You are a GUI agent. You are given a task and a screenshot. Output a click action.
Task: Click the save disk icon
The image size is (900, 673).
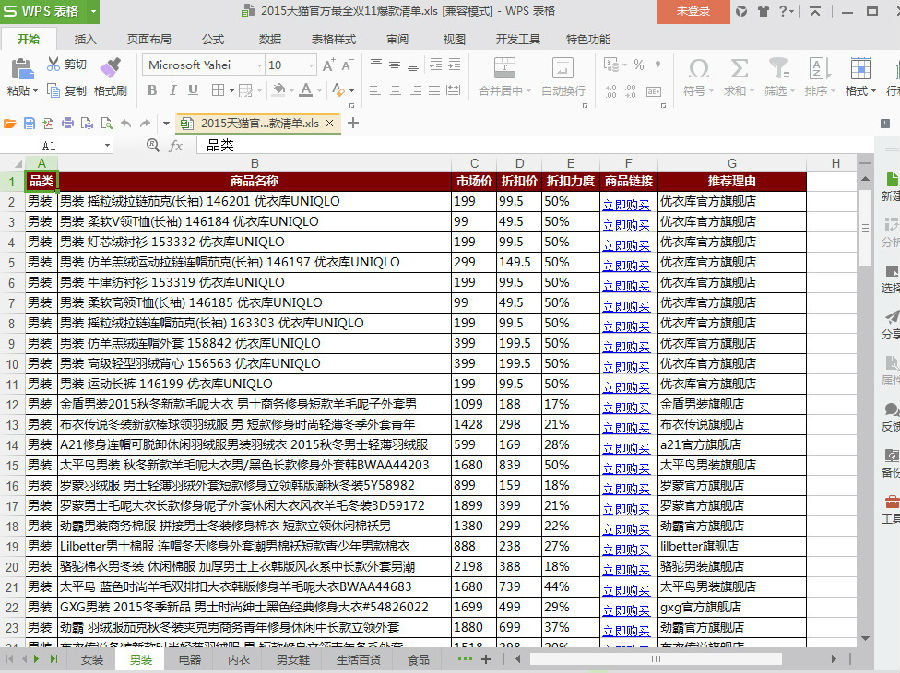29,123
